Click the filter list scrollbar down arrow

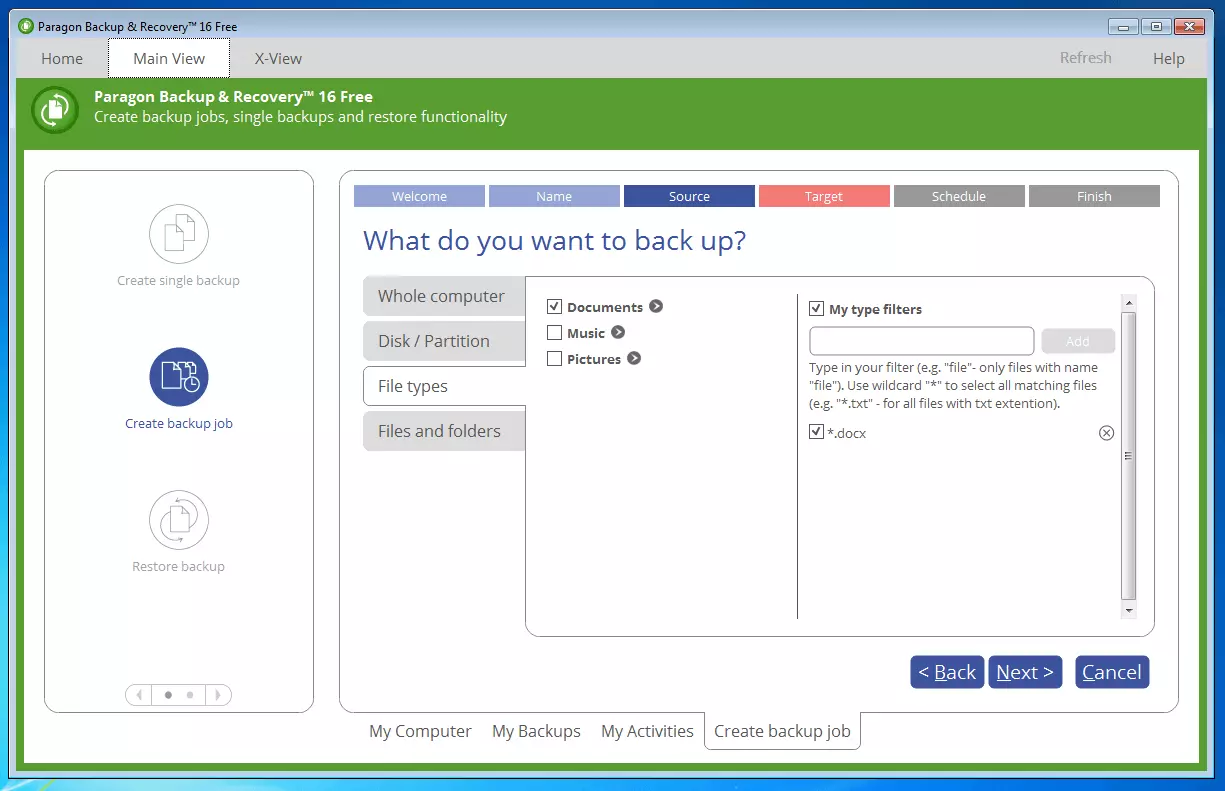click(1128, 610)
